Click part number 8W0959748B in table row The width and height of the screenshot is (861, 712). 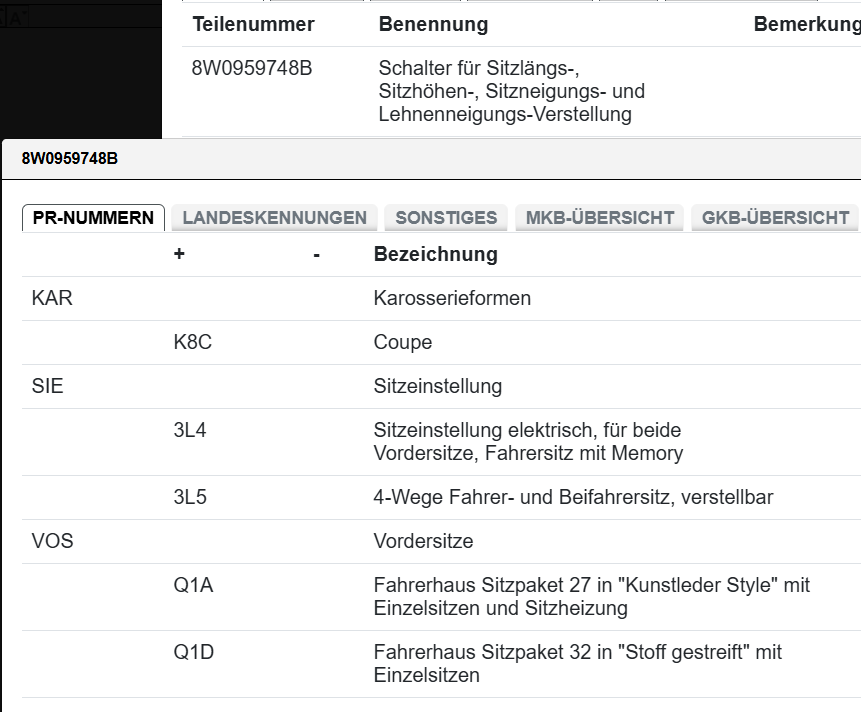(x=252, y=69)
